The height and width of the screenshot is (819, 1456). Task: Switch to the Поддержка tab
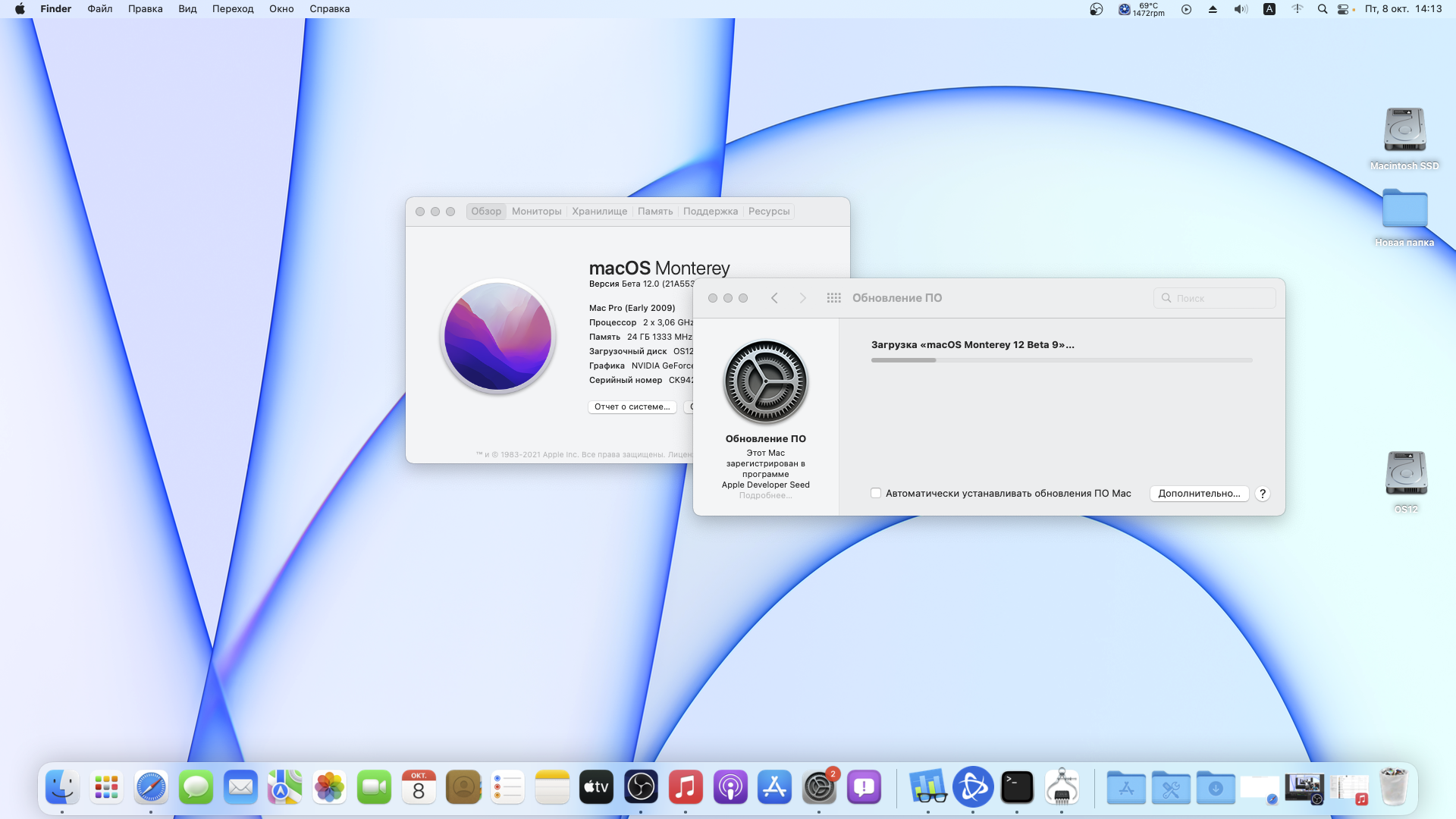coord(710,212)
